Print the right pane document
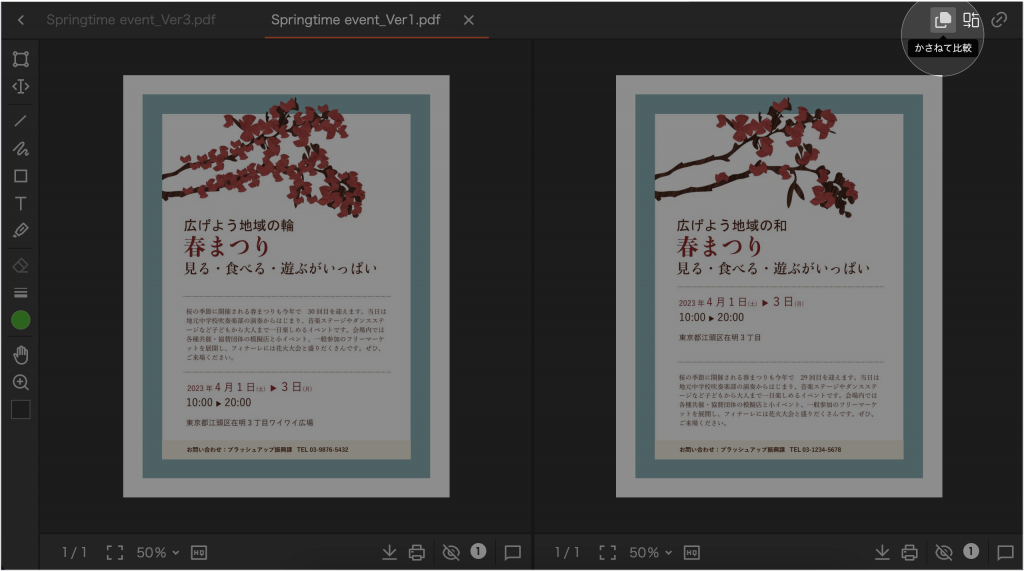The width and height of the screenshot is (1024, 571). (x=910, y=553)
